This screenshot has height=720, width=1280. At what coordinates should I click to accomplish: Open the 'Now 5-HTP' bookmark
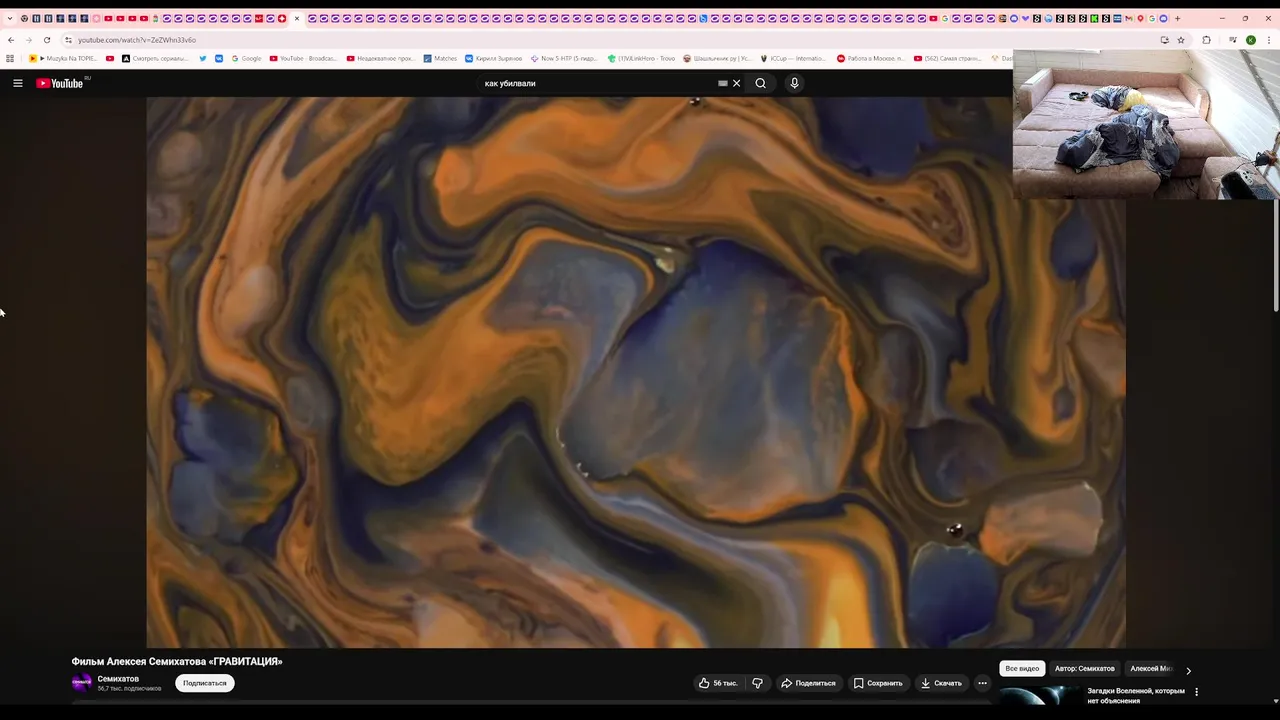pos(564,58)
